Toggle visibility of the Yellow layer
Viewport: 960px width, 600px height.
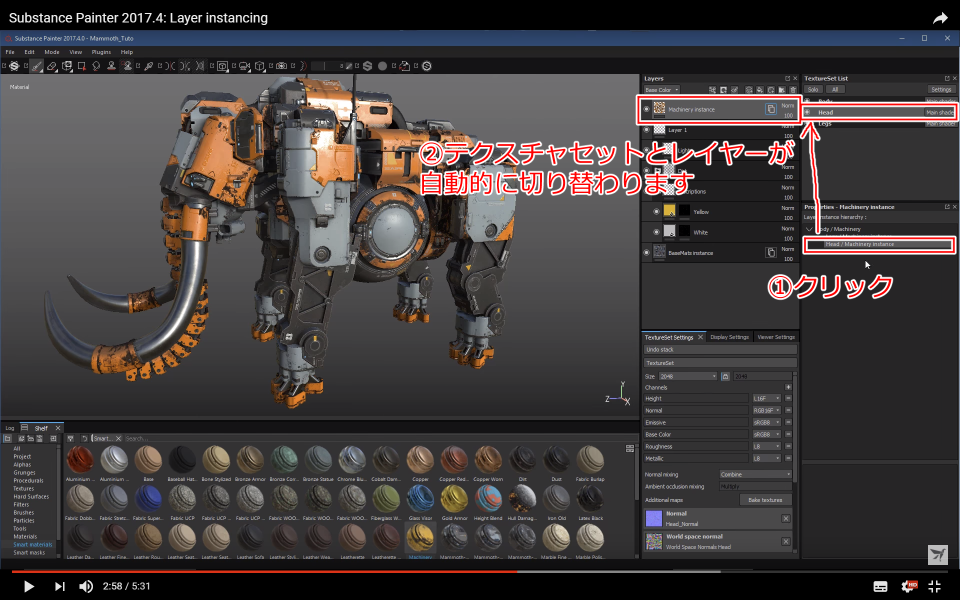pos(656,212)
